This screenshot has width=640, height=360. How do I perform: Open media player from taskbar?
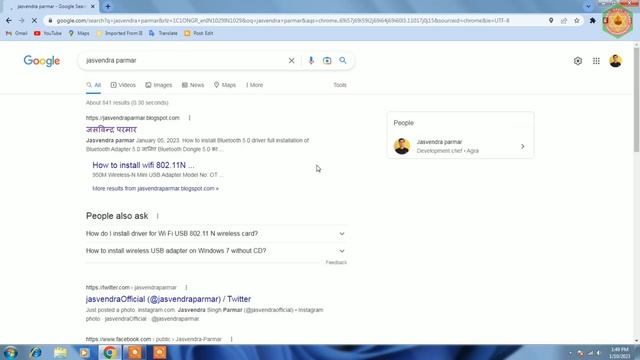point(84,353)
